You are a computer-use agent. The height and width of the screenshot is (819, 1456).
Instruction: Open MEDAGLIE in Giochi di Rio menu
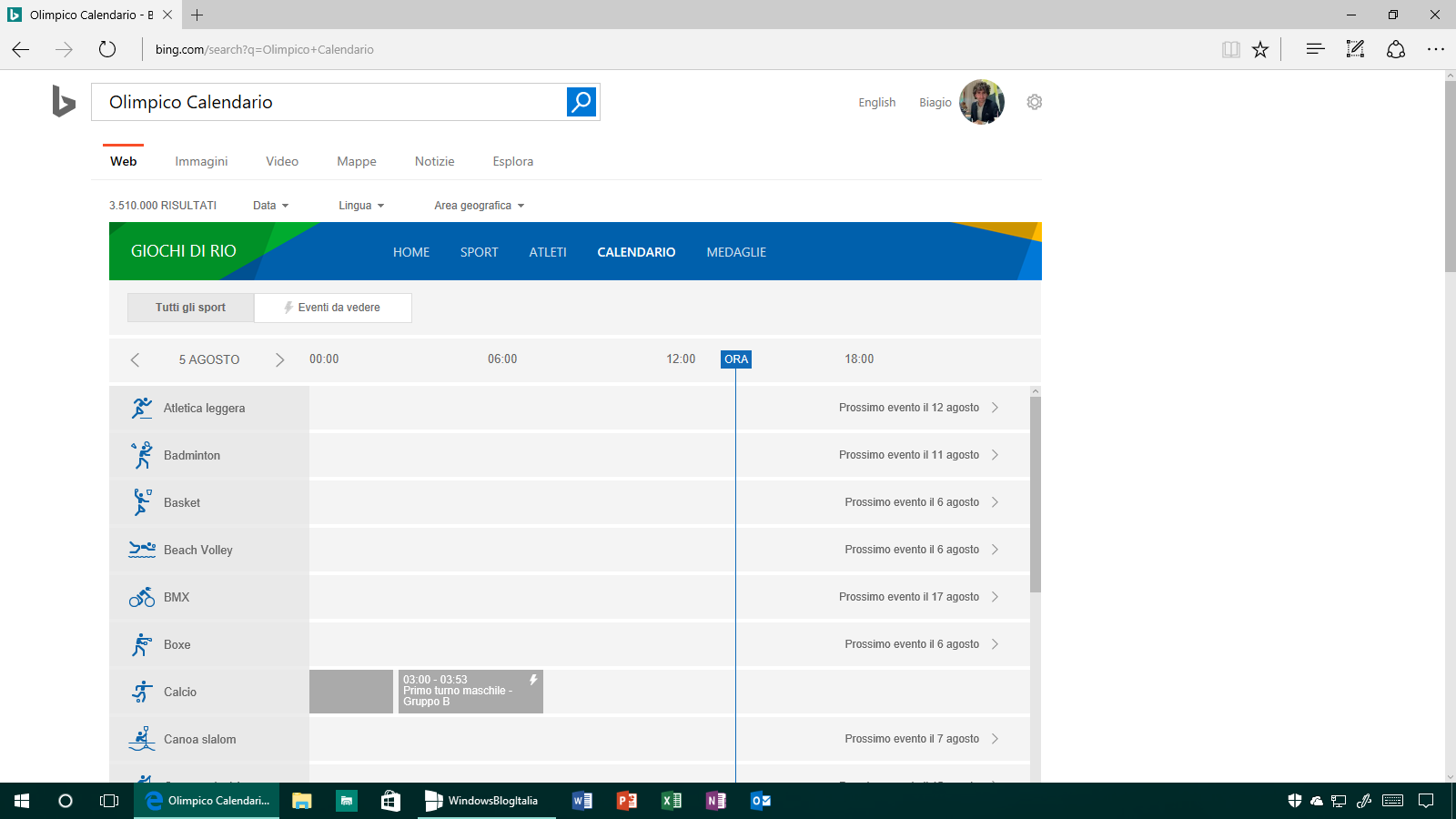tap(736, 252)
